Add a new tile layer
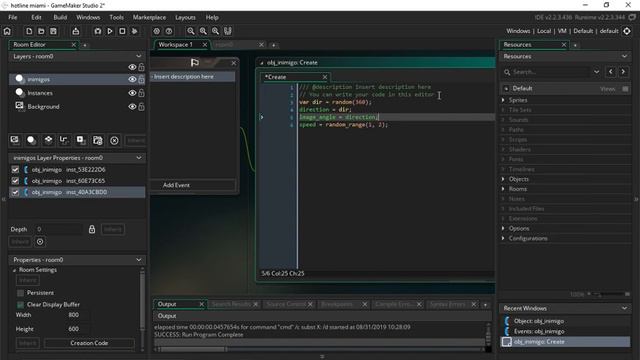The width and height of the screenshot is (640, 360). click(x=48, y=140)
